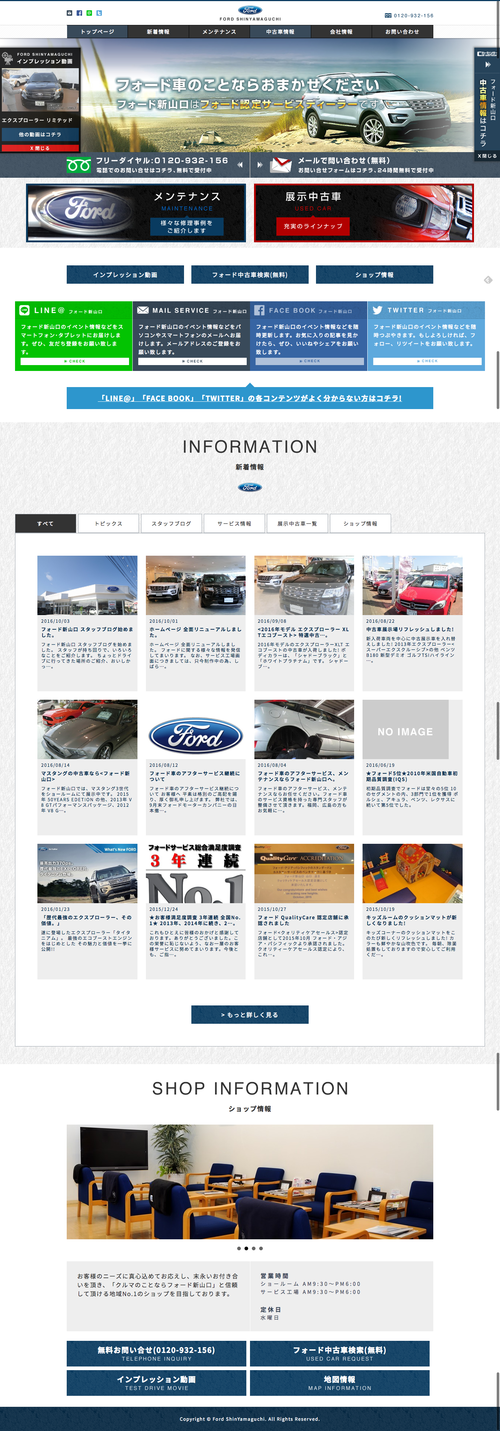Click CHECK in the FACE BOOK card
Image resolution: width=500 pixels, height=1431 pixels.
(308, 362)
